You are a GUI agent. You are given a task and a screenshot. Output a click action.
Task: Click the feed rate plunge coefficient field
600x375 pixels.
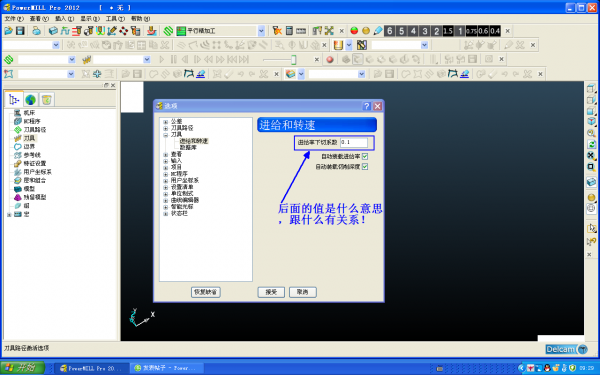tap(354, 142)
